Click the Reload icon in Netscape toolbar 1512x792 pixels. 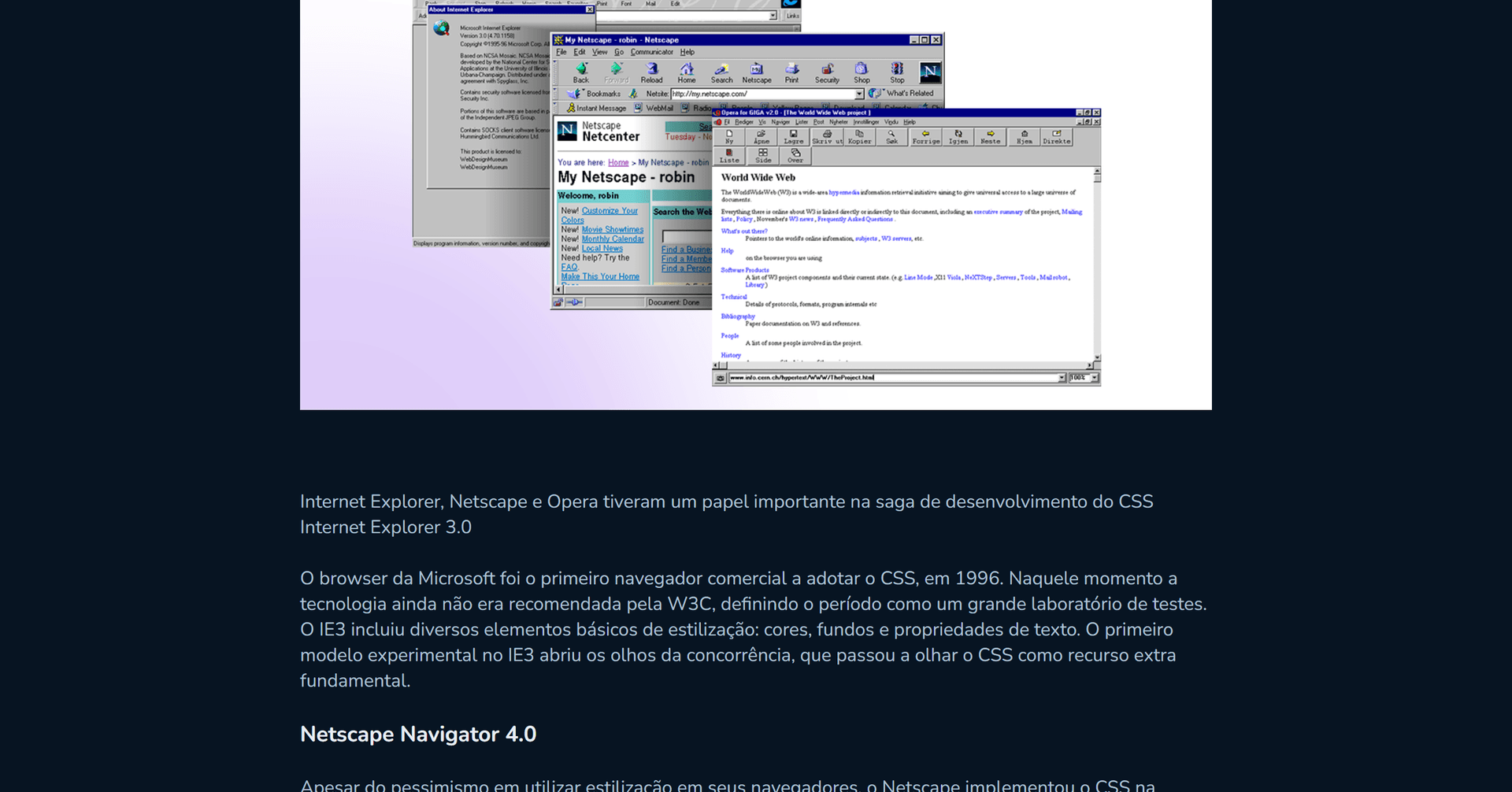pos(651,72)
